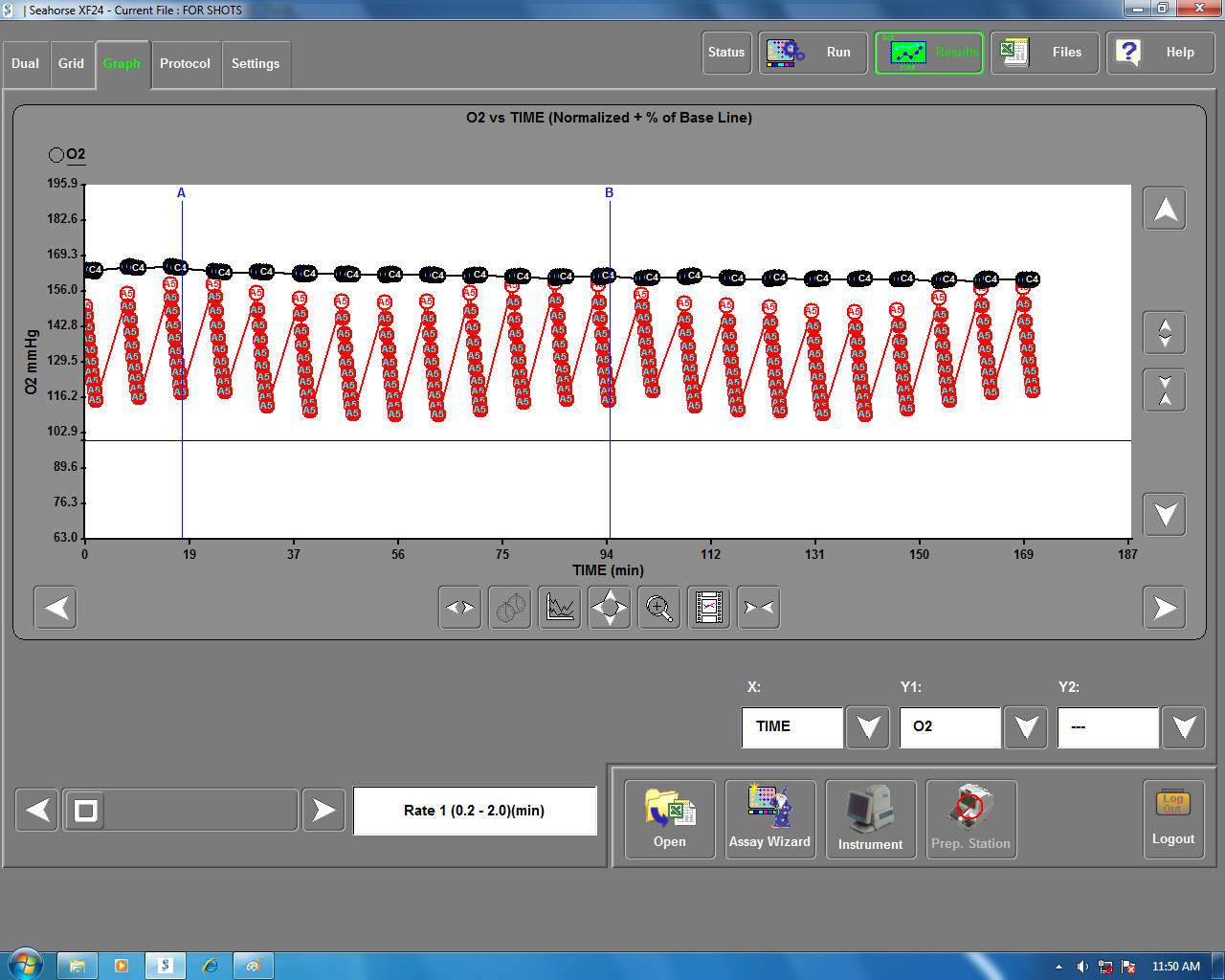Expand the Y2 axis dropdown
Viewport: 1225px width, 980px height.
[x=1184, y=727]
